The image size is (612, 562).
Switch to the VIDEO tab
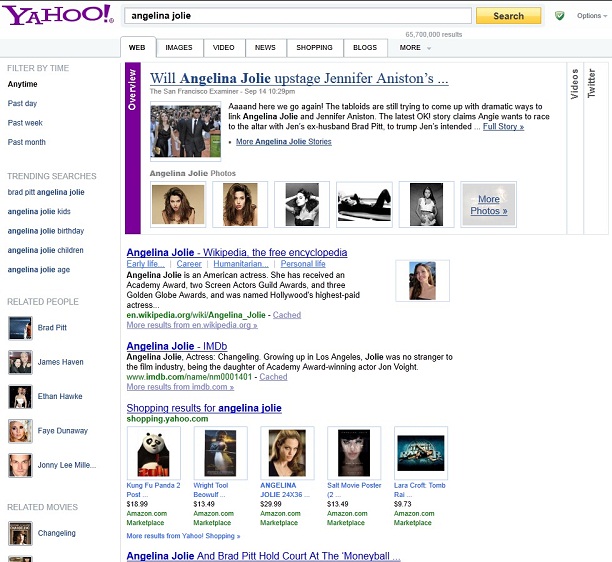(x=224, y=48)
